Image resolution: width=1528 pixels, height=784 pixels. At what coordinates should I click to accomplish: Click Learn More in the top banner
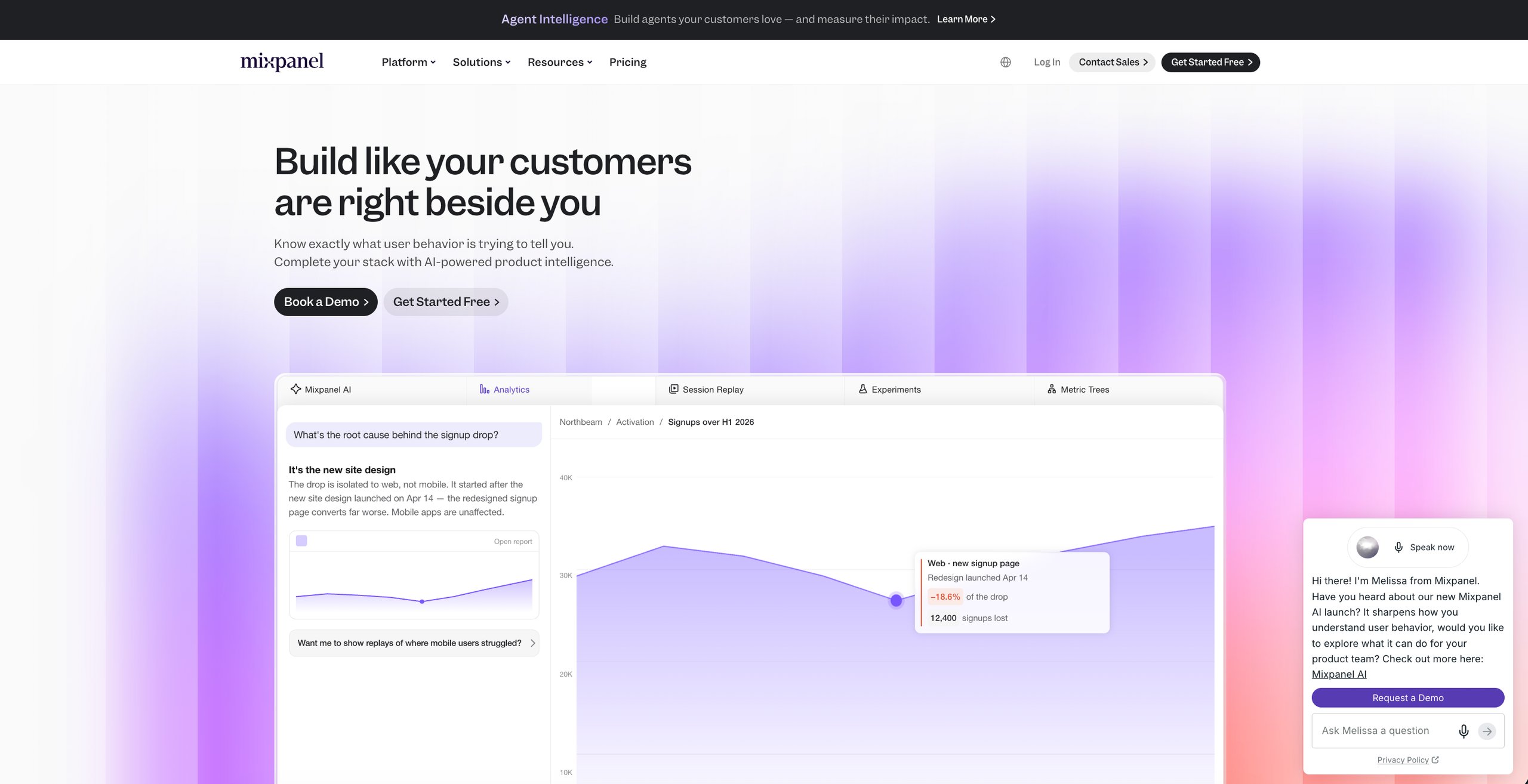tap(966, 19)
